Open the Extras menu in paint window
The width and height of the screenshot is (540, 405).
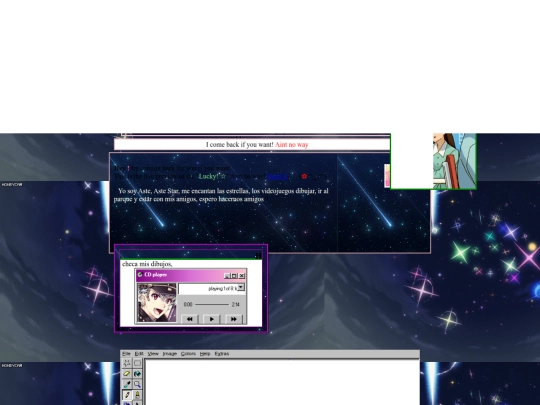[x=222, y=354]
